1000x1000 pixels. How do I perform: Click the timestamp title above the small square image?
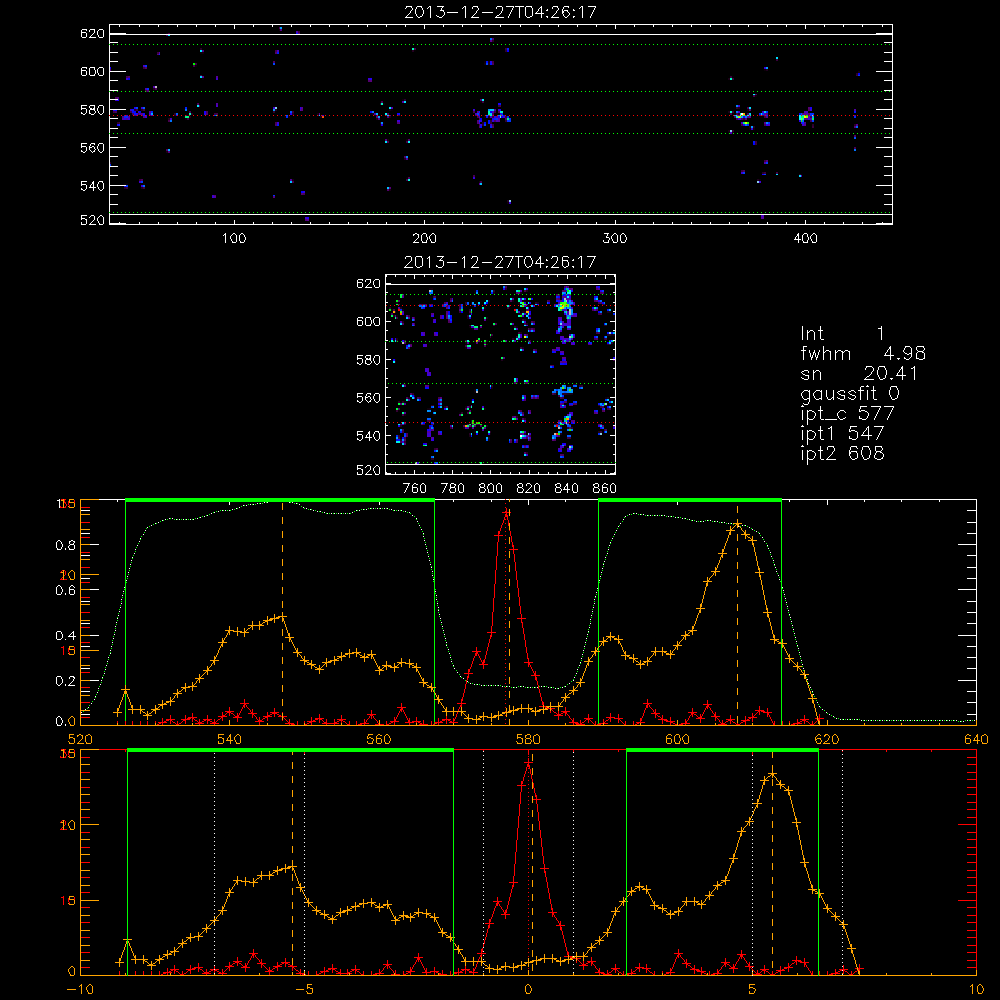500,262
